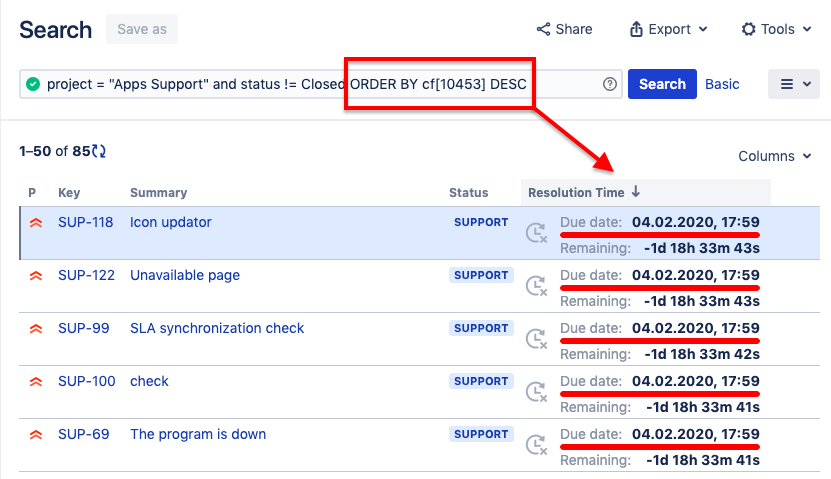Open issue key SUP-118 link
This screenshot has width=831, height=479.
[x=85, y=223]
